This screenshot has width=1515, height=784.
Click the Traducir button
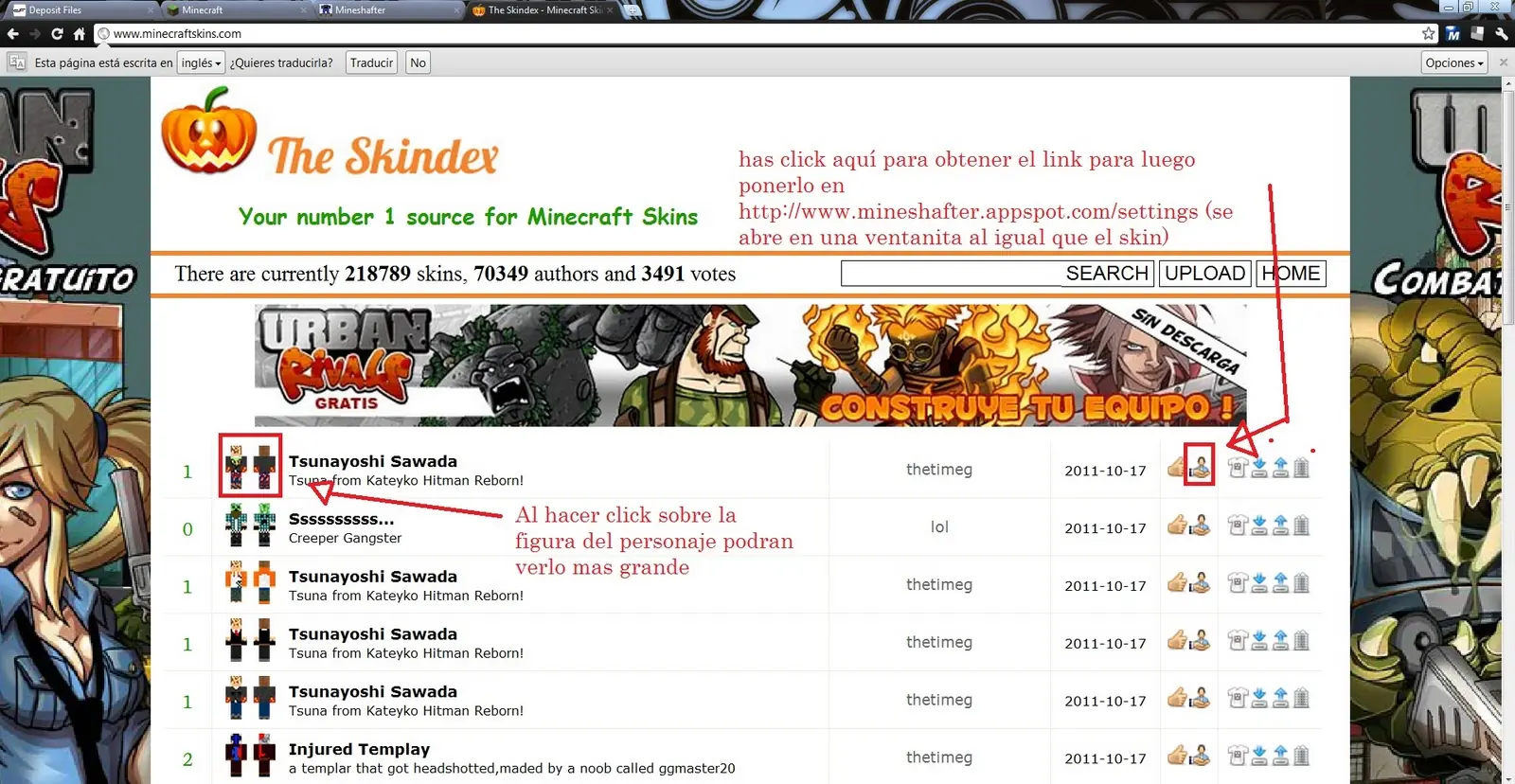(x=371, y=62)
